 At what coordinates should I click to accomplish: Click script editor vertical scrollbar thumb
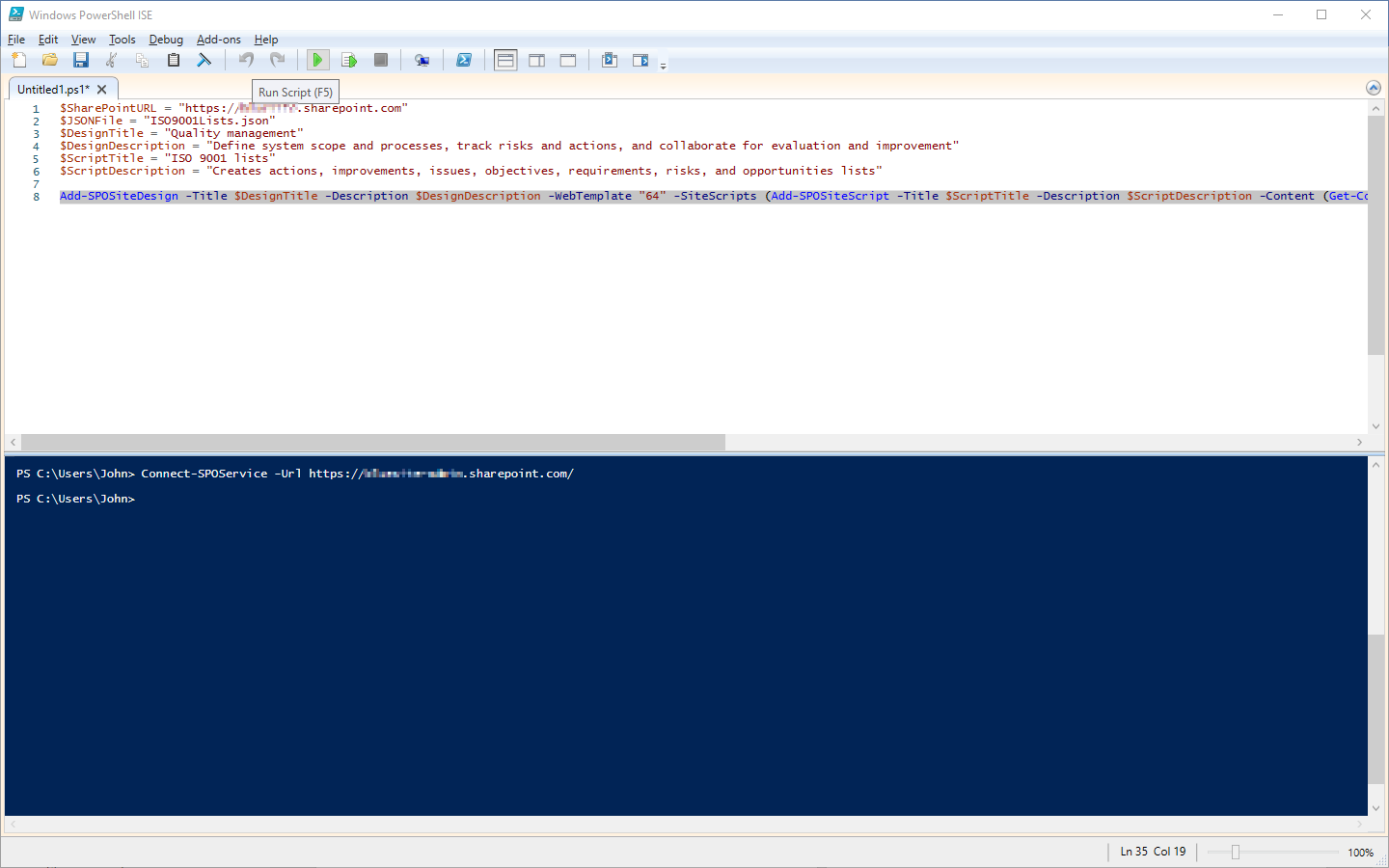1375,236
